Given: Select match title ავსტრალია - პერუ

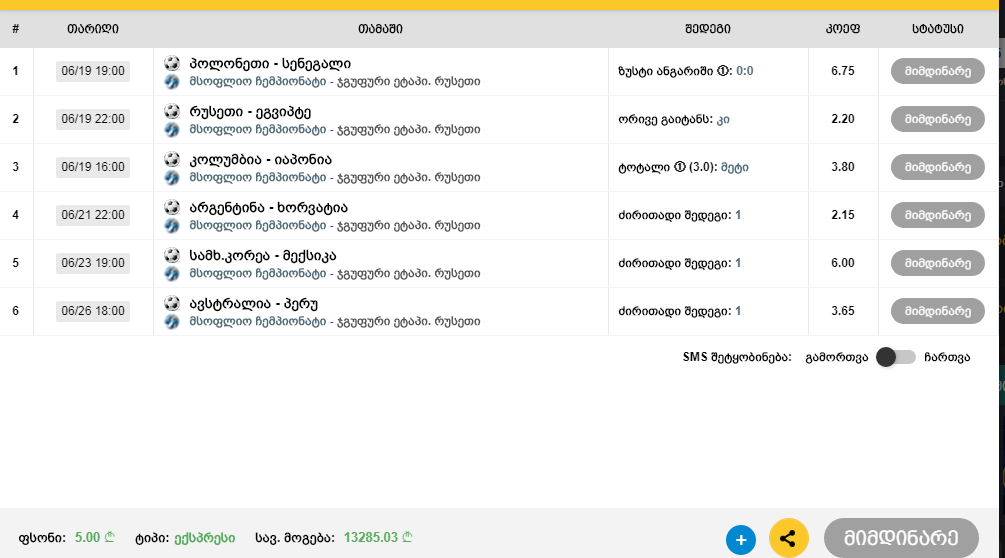Looking at the screenshot, I should pyautogui.click(x=254, y=304).
